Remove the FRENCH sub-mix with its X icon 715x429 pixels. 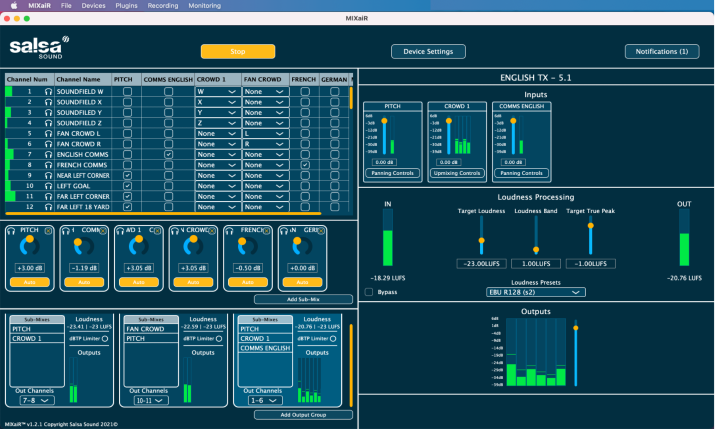267,231
